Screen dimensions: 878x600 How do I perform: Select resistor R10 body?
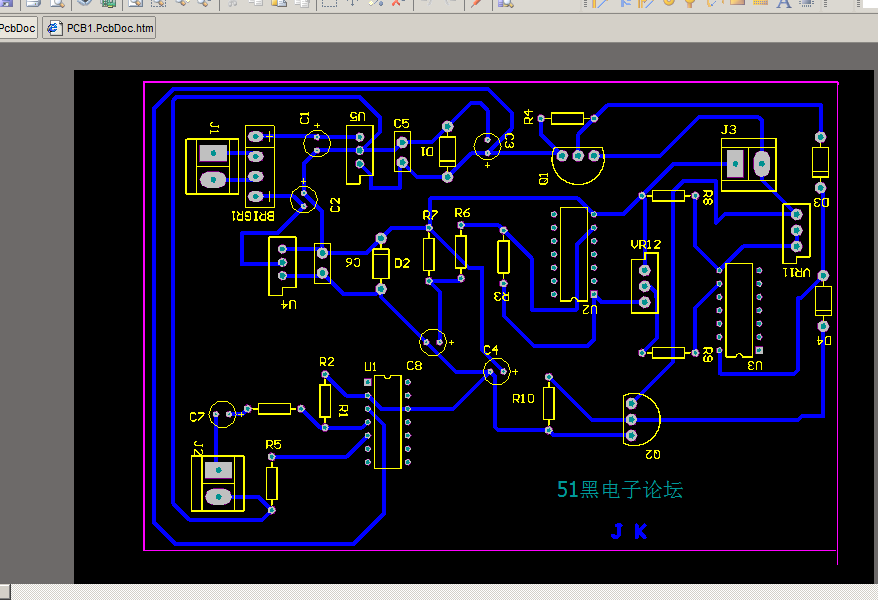point(549,404)
